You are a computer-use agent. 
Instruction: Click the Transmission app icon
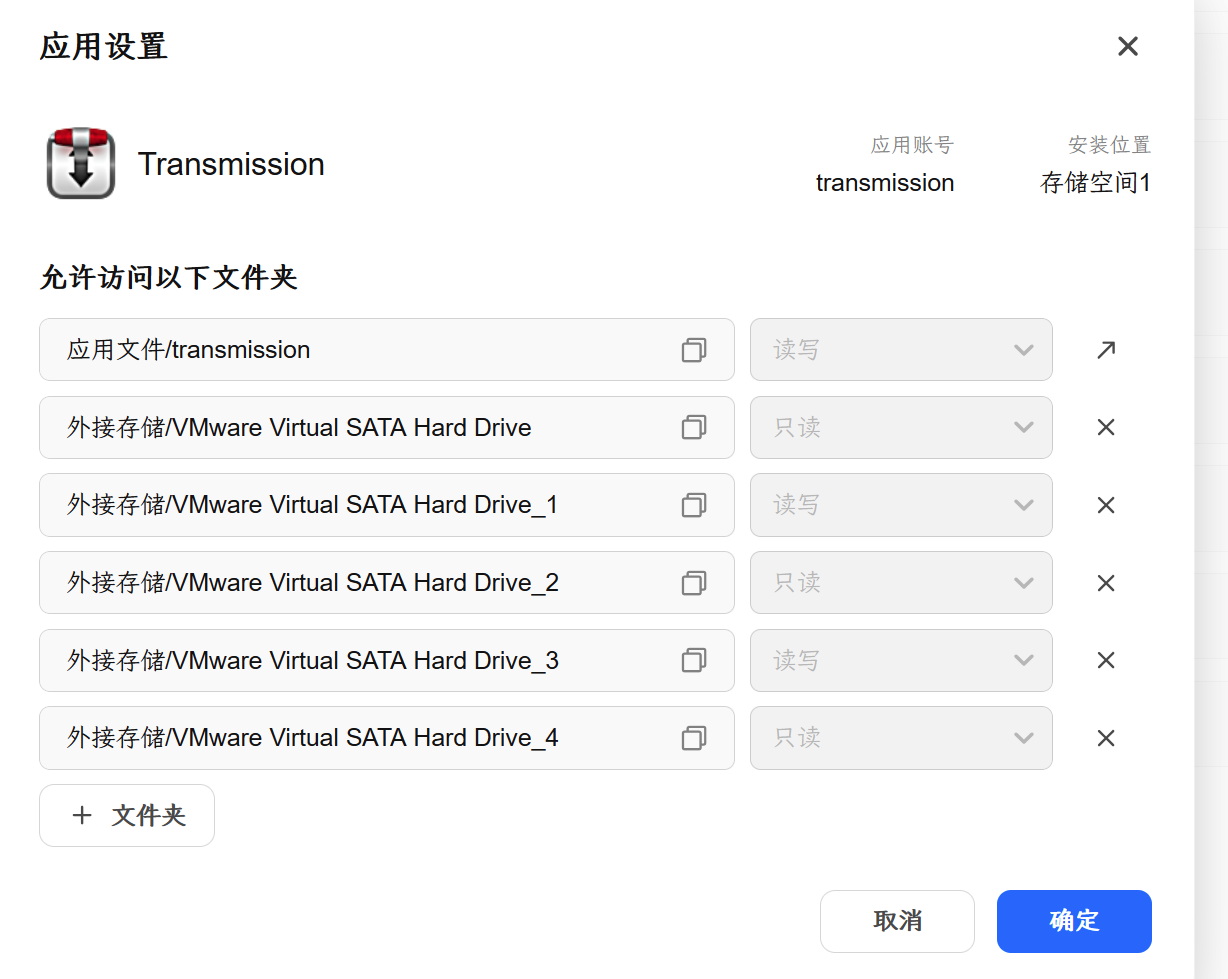81,163
